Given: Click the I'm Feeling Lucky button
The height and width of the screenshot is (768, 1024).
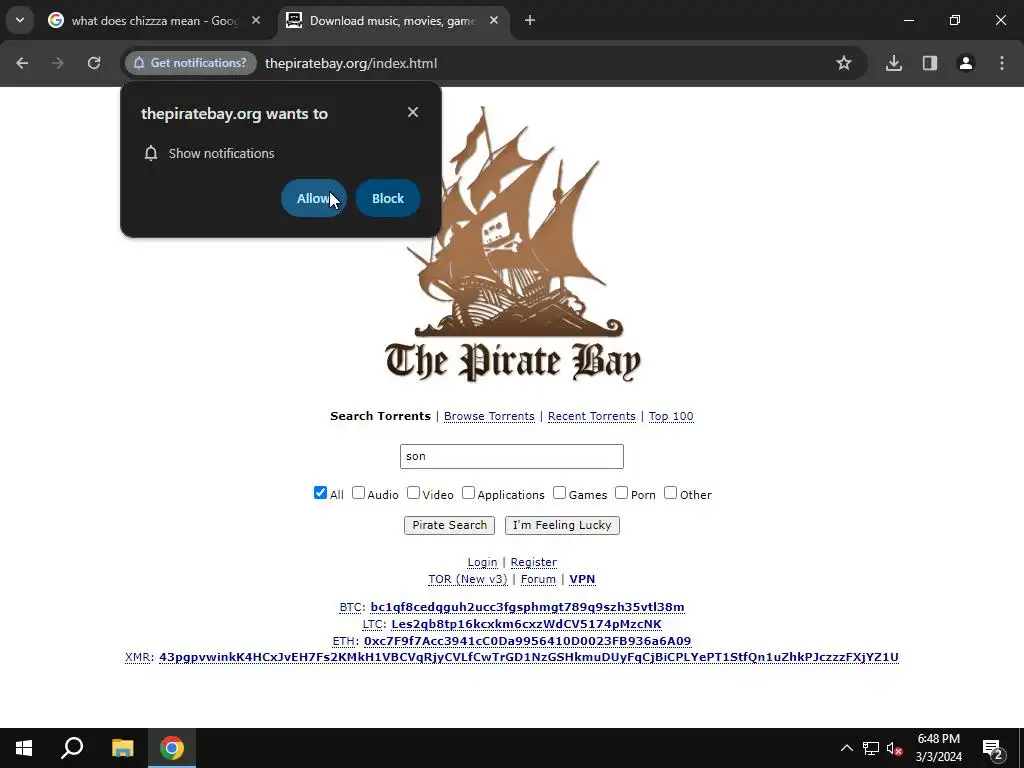Looking at the screenshot, I should coord(562,525).
